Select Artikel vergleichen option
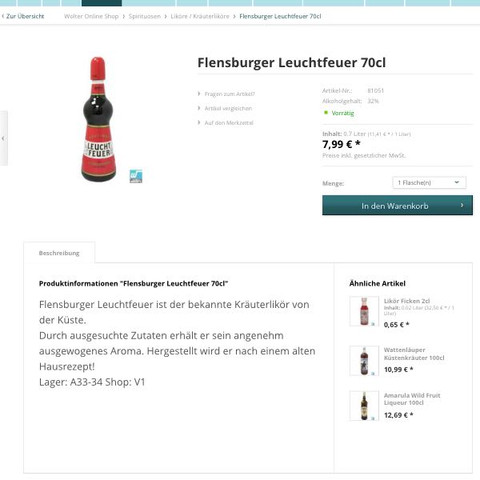The height and width of the screenshot is (480, 480). click(228, 108)
